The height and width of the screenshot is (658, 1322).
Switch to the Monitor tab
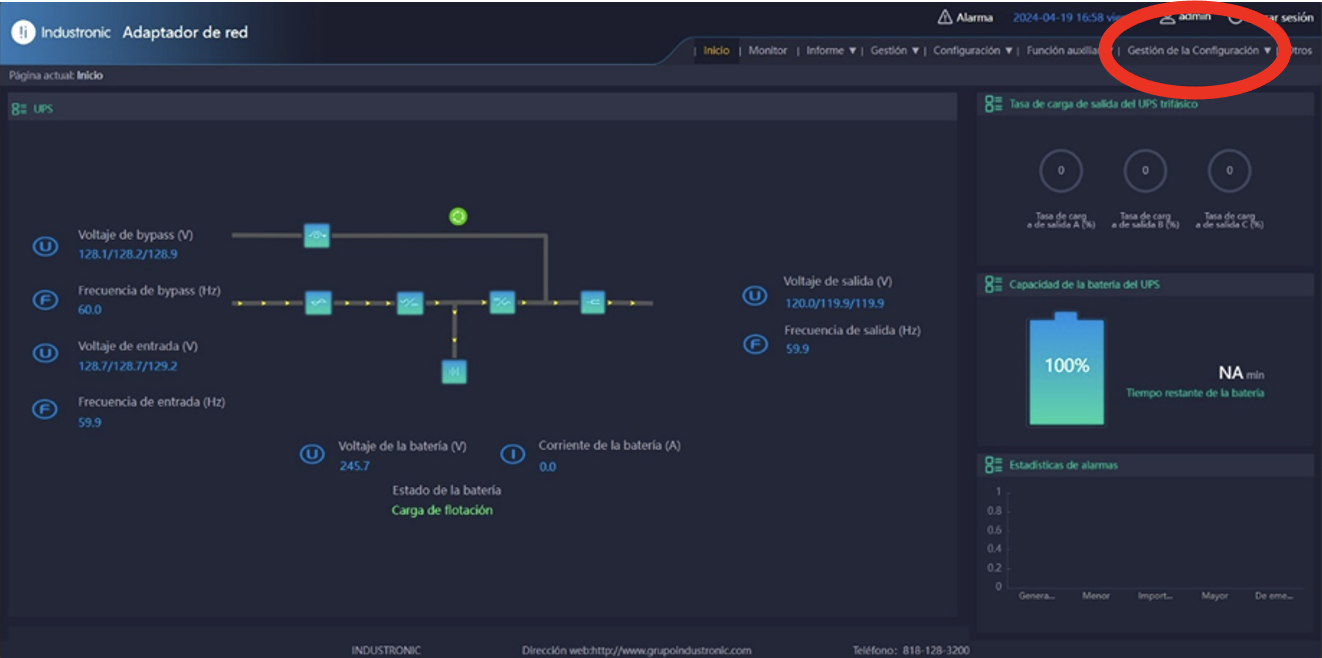click(x=768, y=51)
